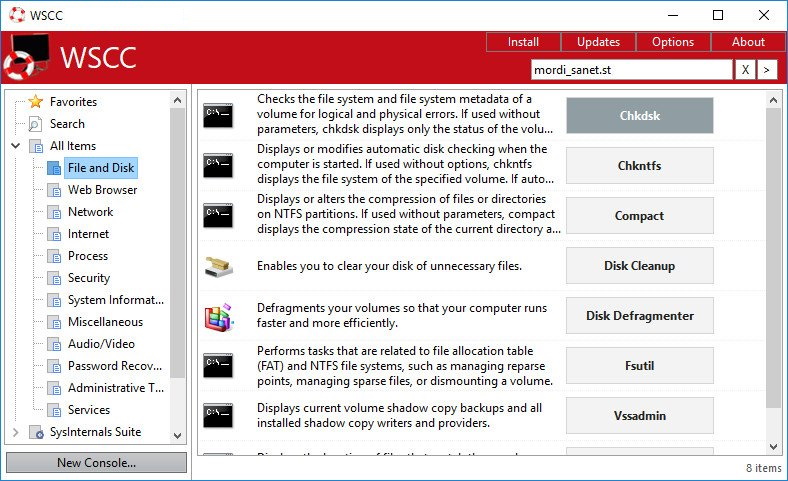Select Internet category

click(88, 234)
